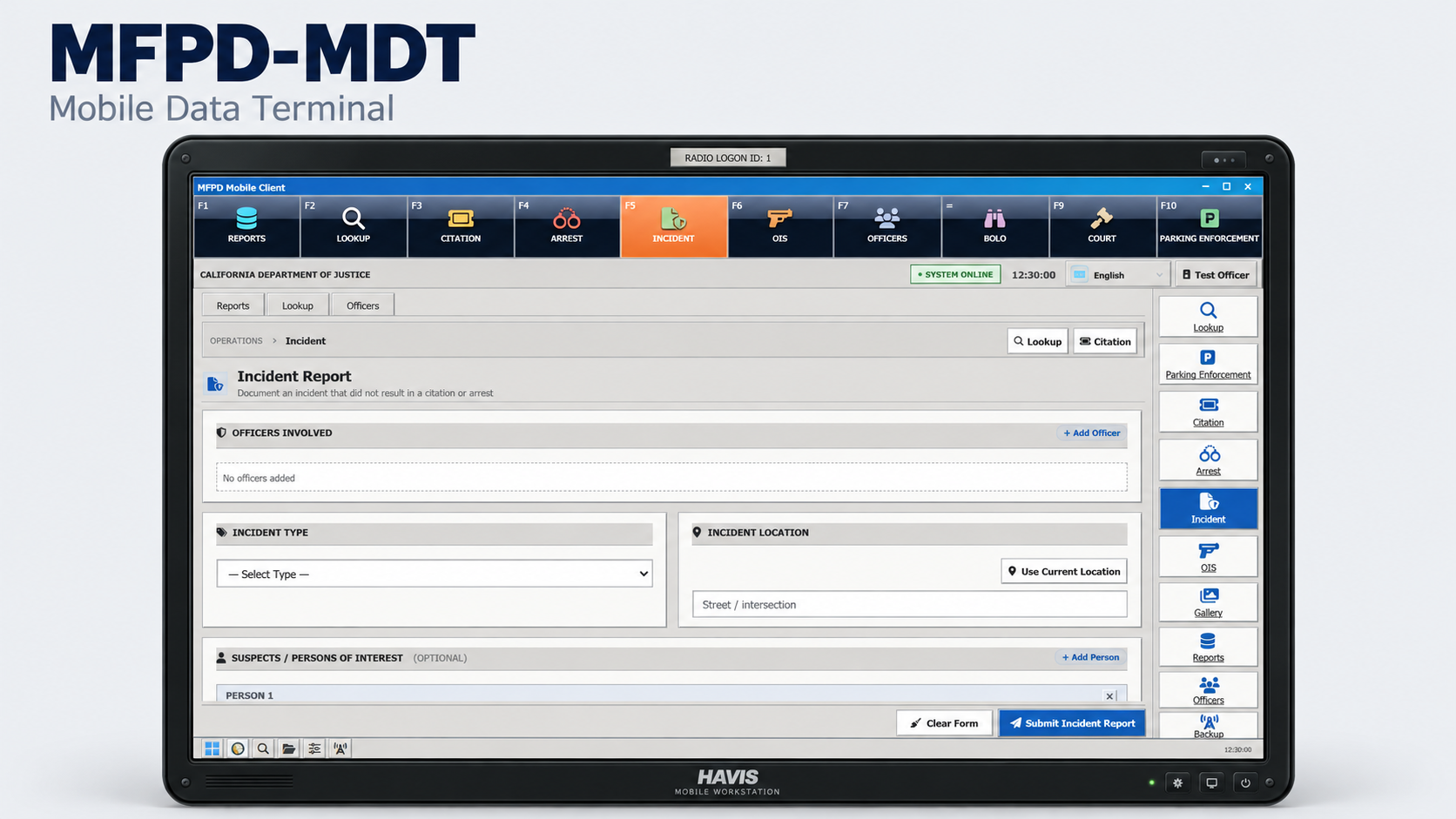1456x819 pixels.
Task: Switch to the Reports tab
Action: click(x=233, y=305)
